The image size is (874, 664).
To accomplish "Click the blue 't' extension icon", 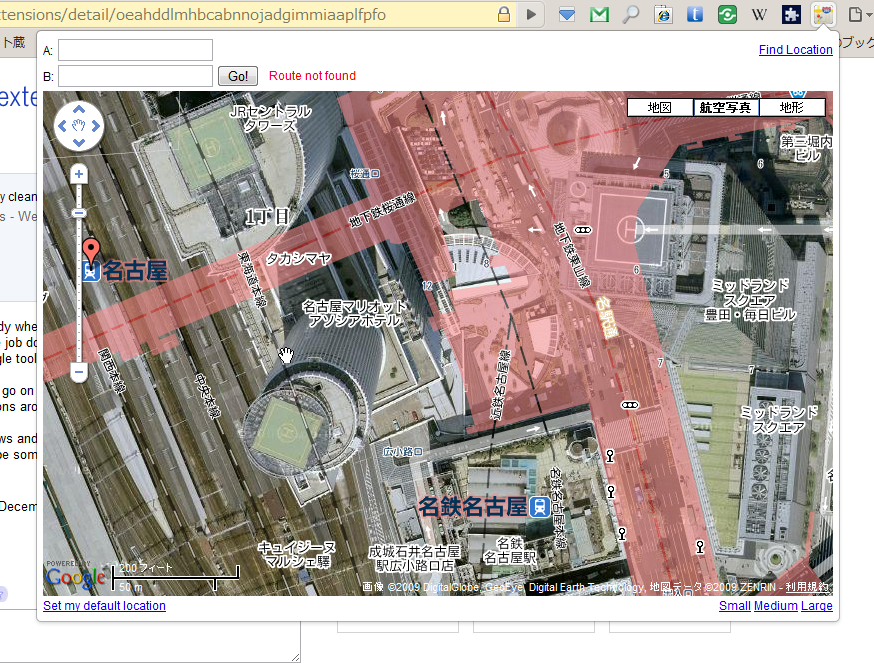I will (695, 14).
